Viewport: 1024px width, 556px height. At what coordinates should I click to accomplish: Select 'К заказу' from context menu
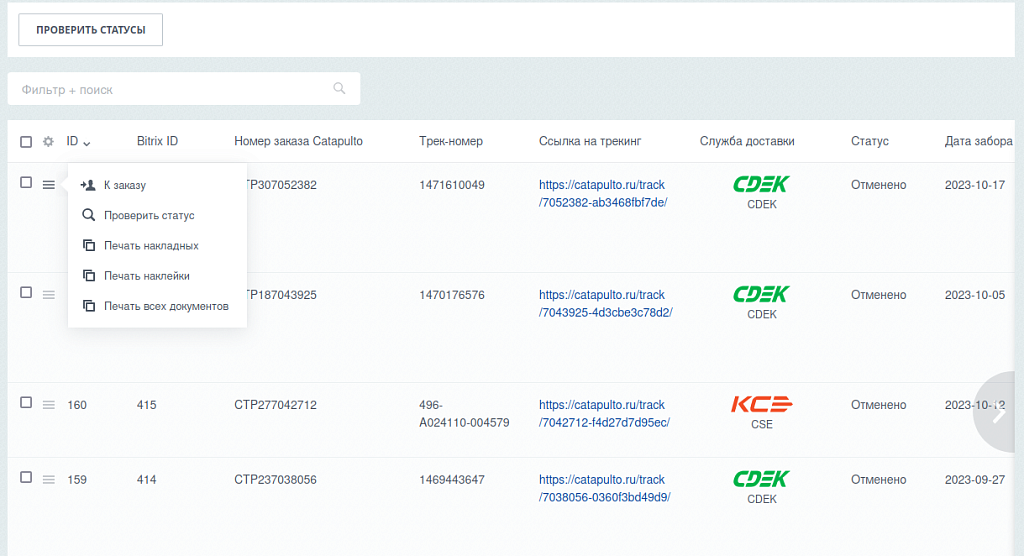click(x=125, y=185)
